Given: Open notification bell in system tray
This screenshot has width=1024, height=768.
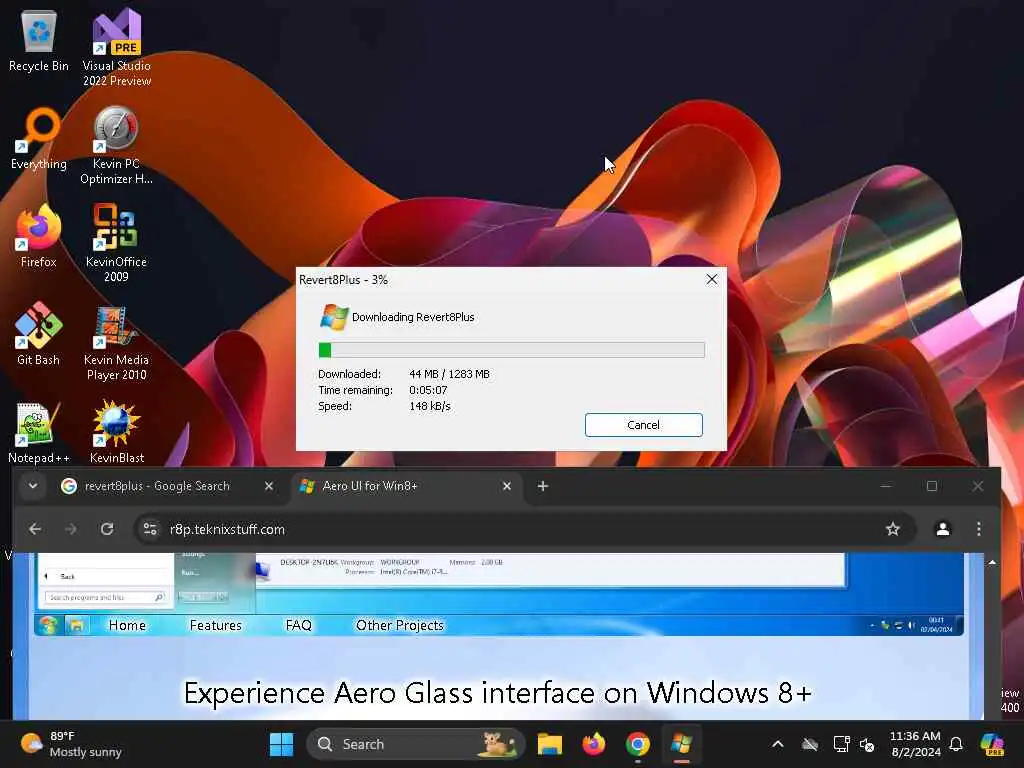Looking at the screenshot, I should coord(956,744).
